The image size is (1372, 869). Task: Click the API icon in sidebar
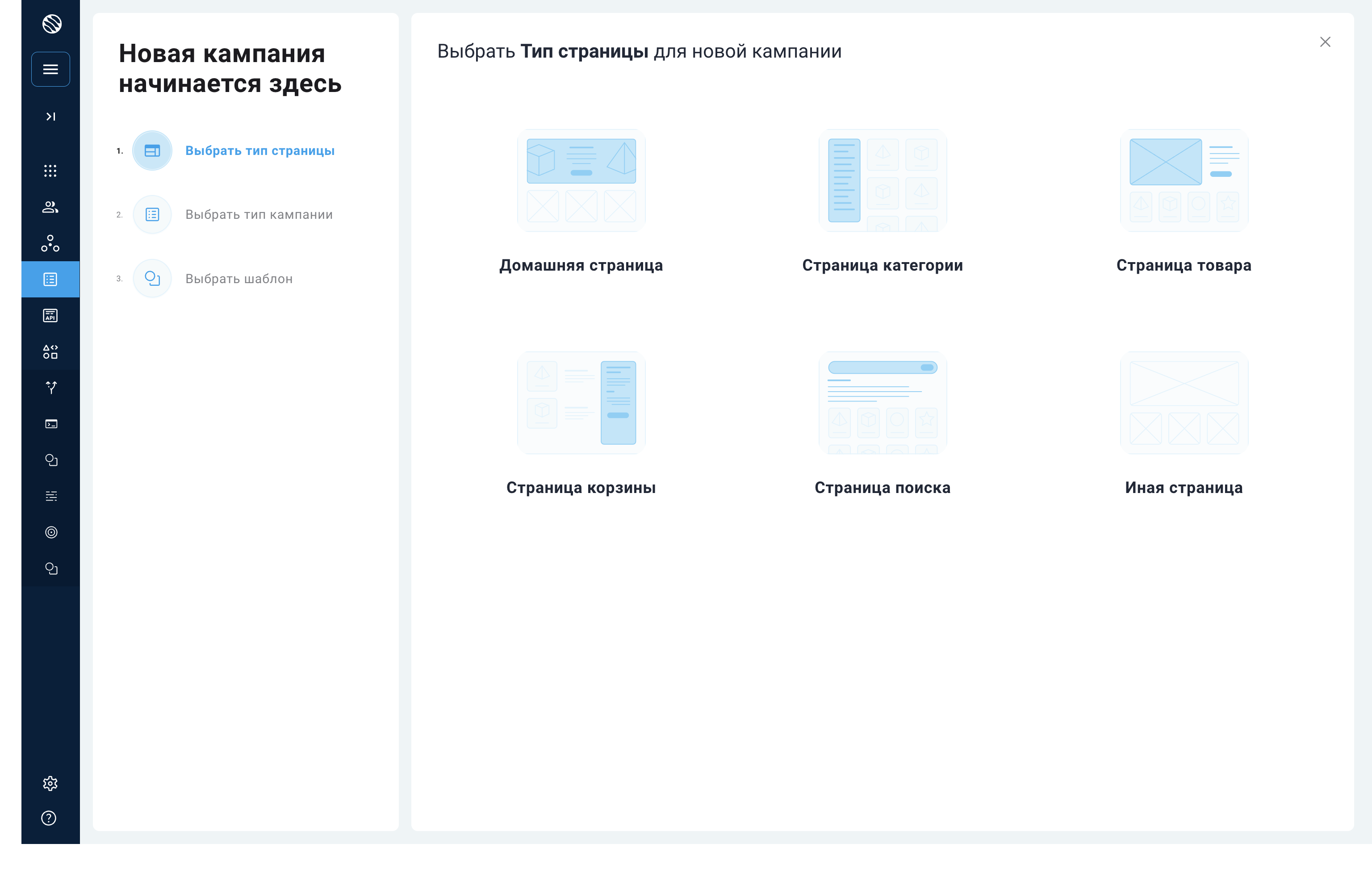click(51, 316)
